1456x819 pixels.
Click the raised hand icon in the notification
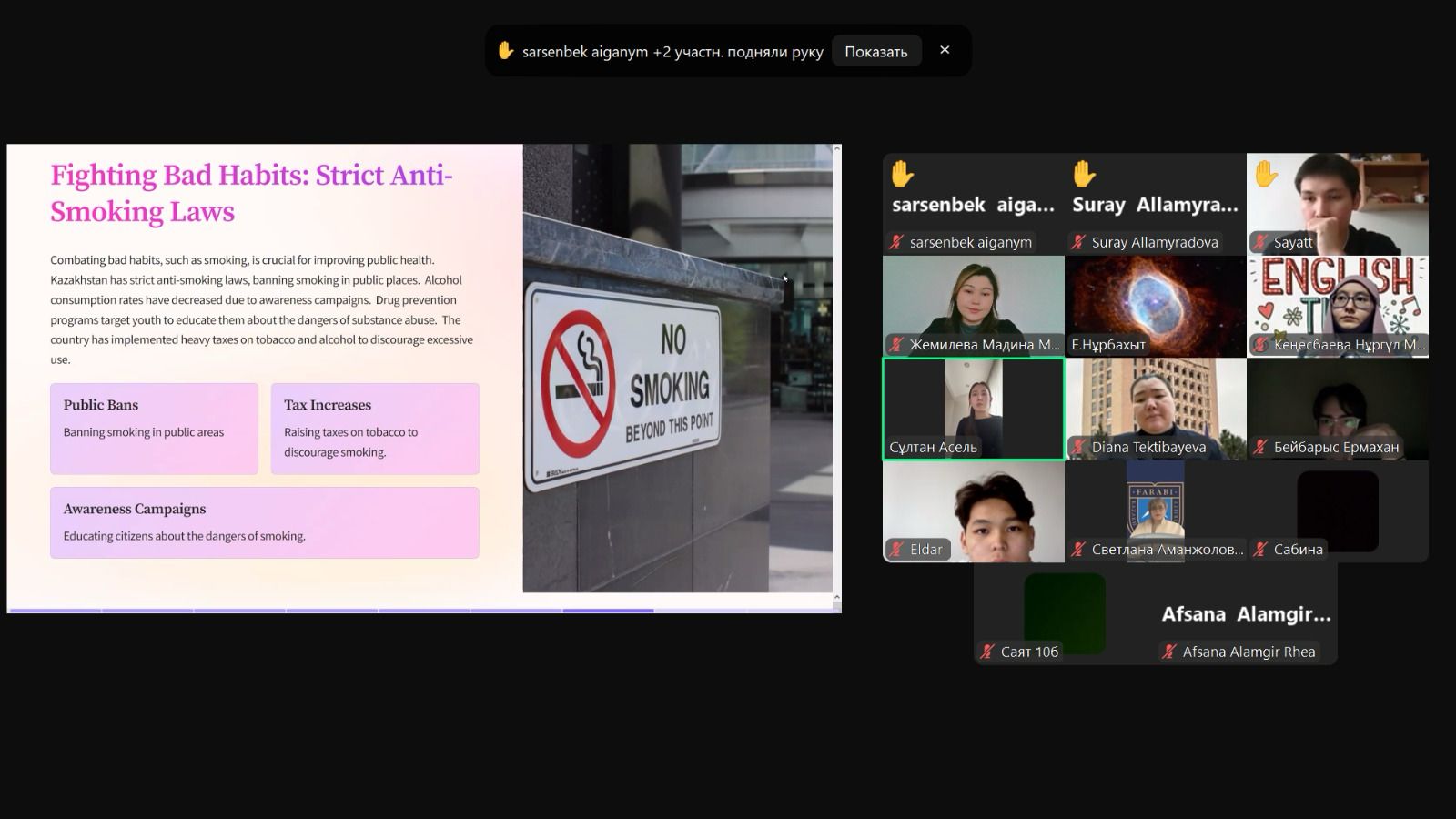click(505, 51)
